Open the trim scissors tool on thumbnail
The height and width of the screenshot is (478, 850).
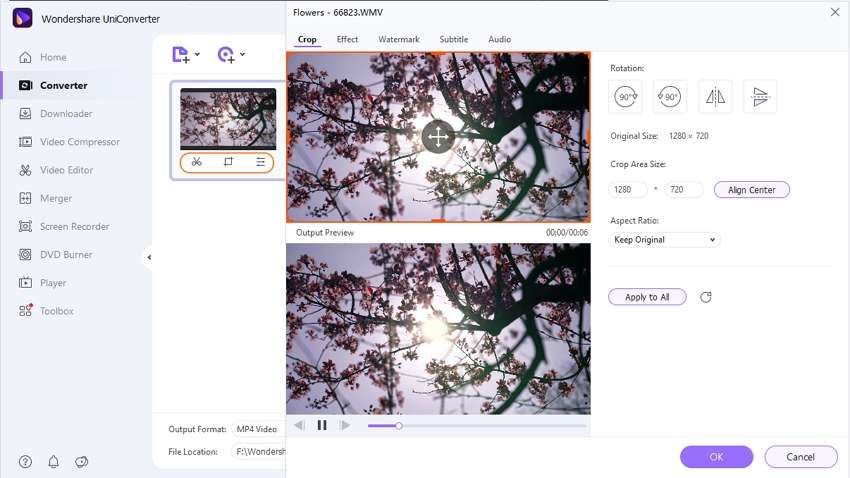196,162
